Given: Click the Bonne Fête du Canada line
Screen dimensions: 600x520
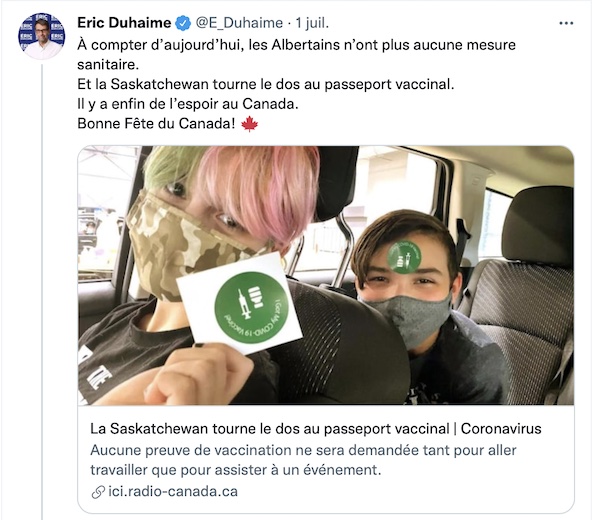Looking at the screenshot, I should (168, 124).
